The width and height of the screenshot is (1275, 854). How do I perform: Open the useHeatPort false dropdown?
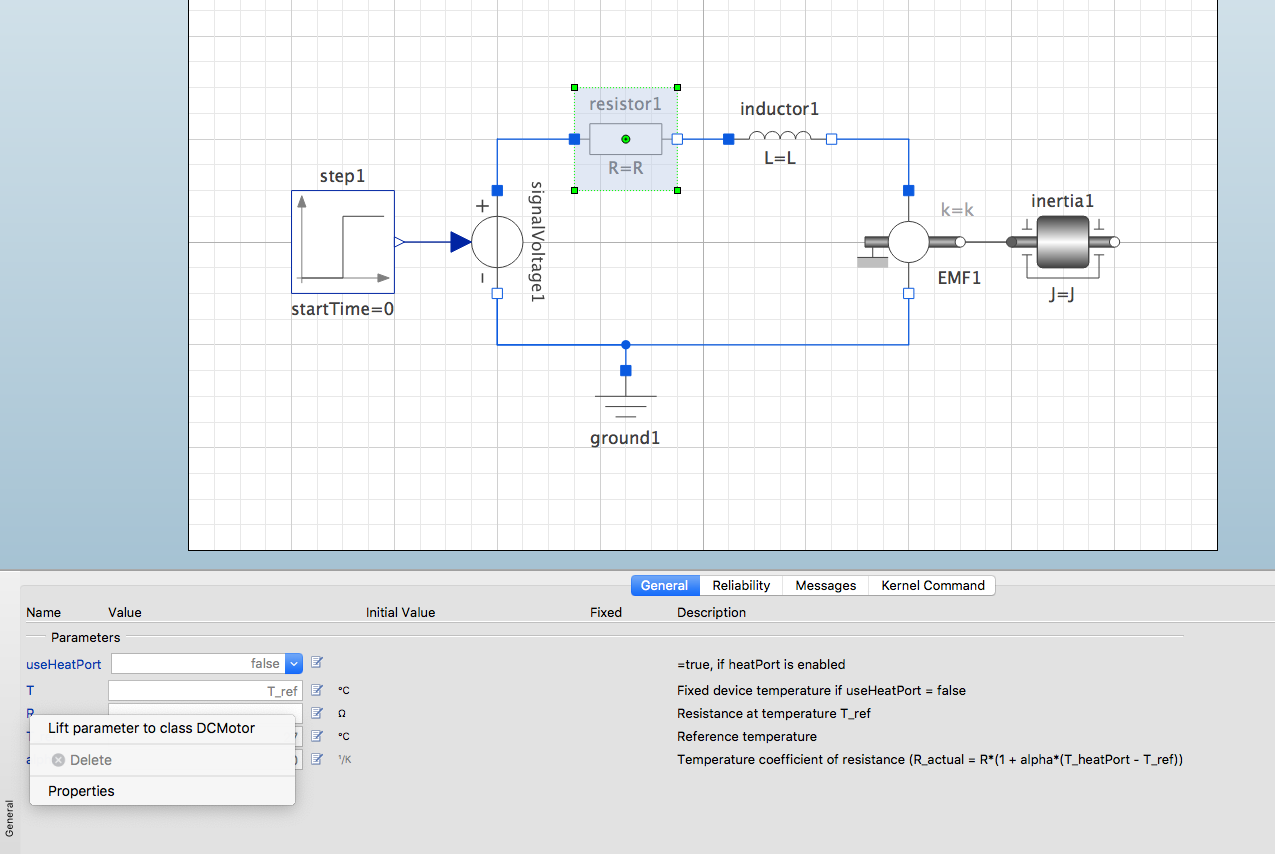click(293, 663)
